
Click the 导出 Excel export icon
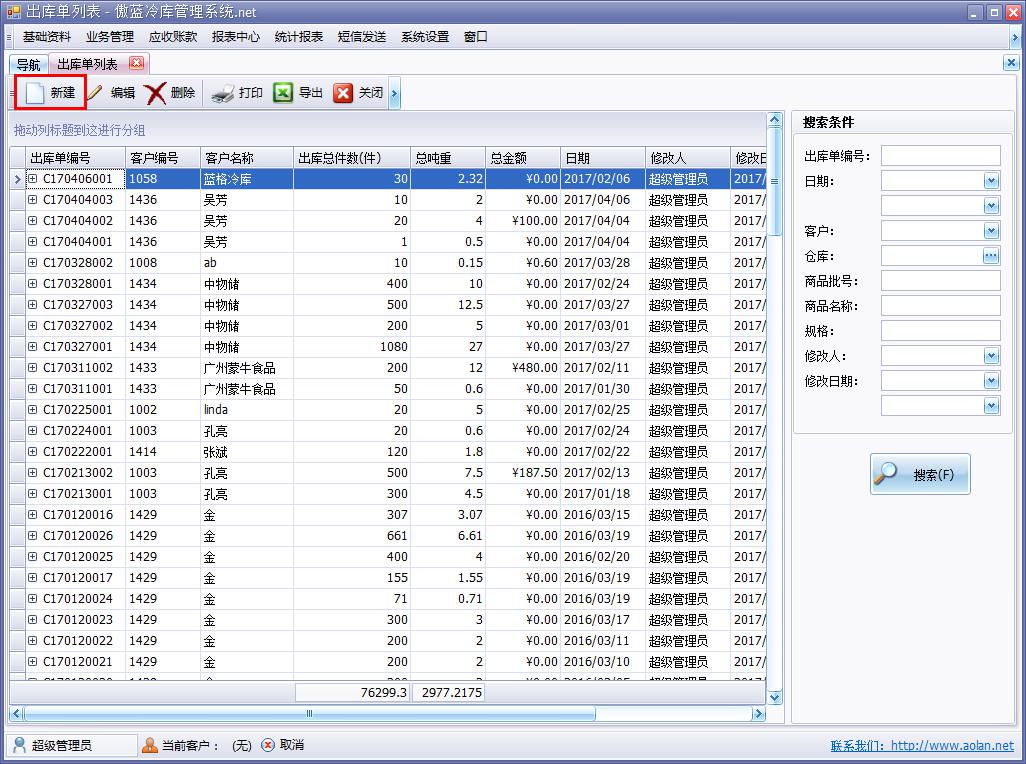(x=283, y=93)
